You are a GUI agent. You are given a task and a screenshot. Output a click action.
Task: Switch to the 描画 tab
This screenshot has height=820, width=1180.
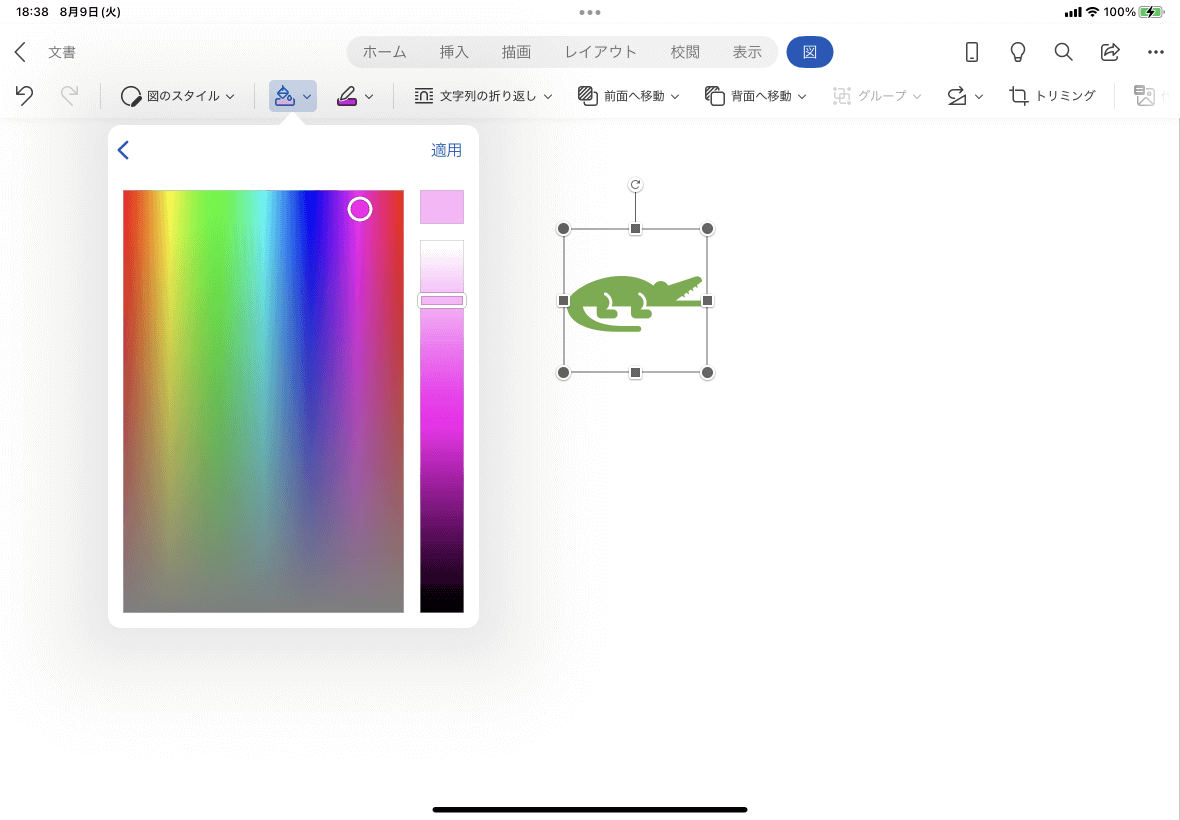pos(516,52)
